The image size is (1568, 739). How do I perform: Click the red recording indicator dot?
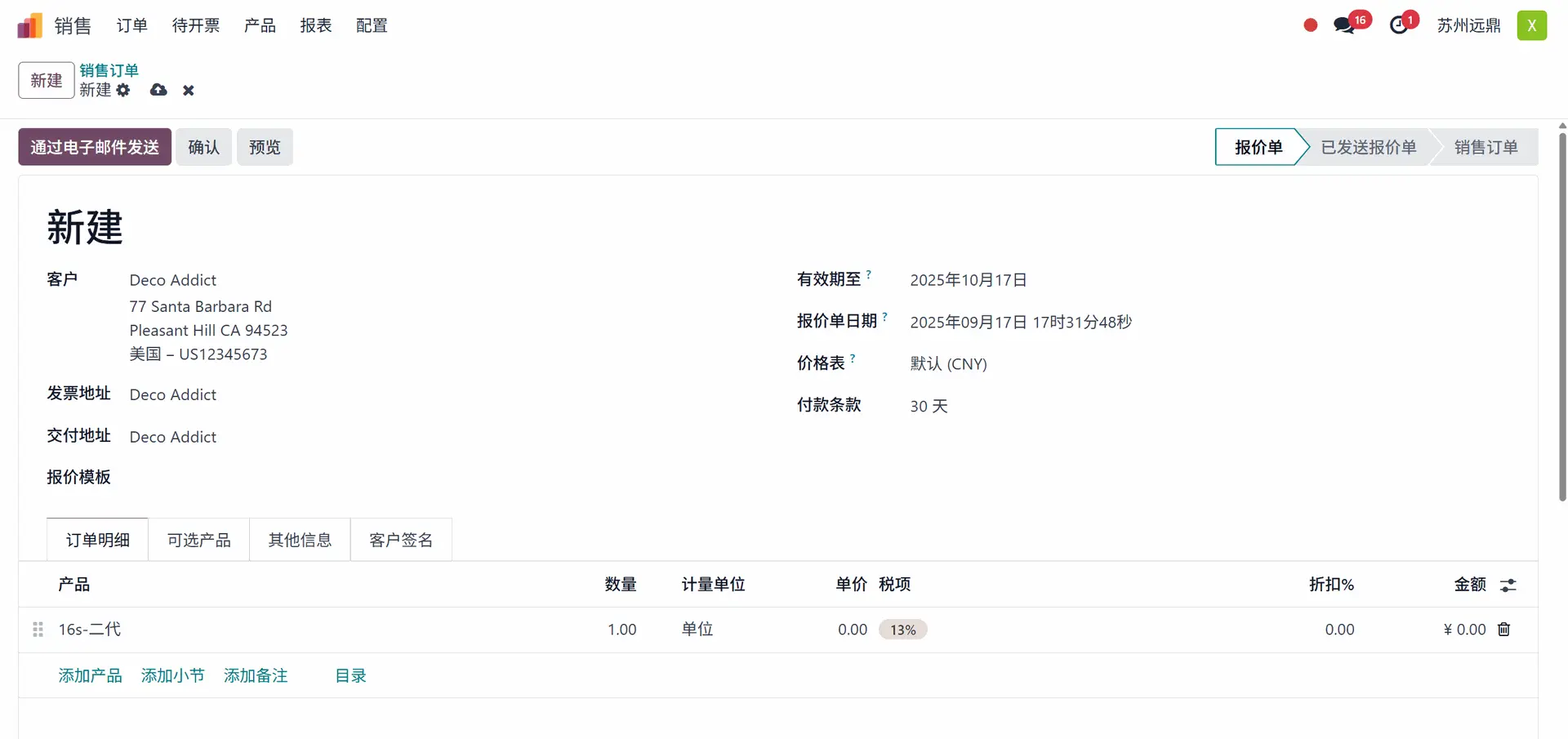1311,26
